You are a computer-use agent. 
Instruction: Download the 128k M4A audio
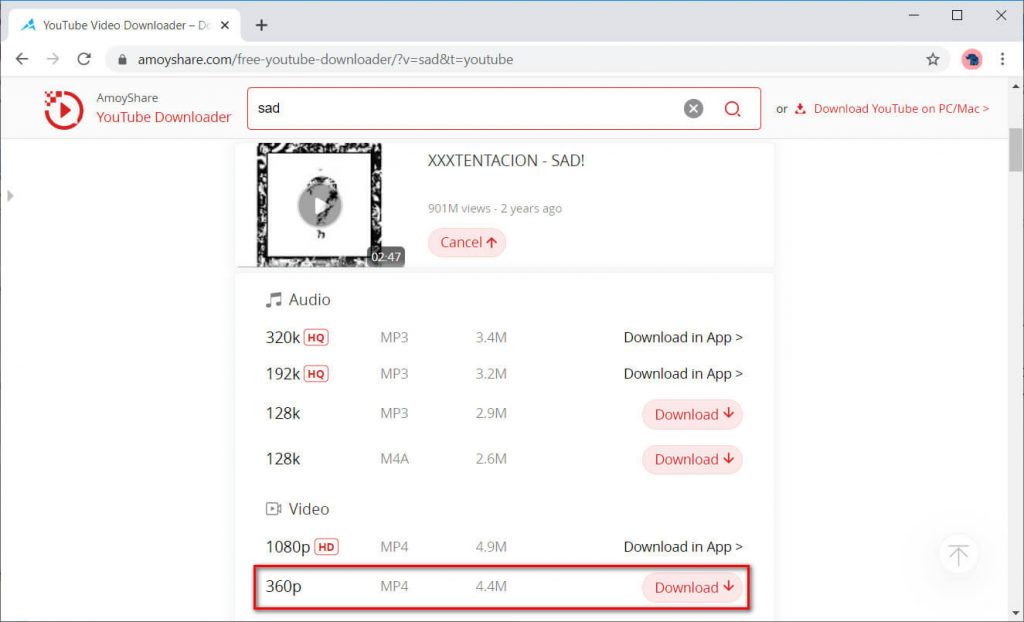click(692, 459)
